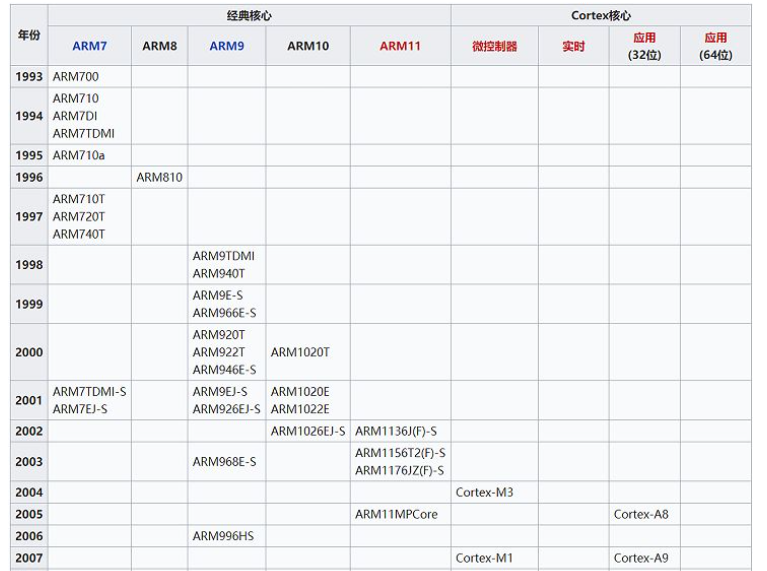The image size is (767, 571).
Task: Select the ARM968E-S cell
Action: click(225, 462)
